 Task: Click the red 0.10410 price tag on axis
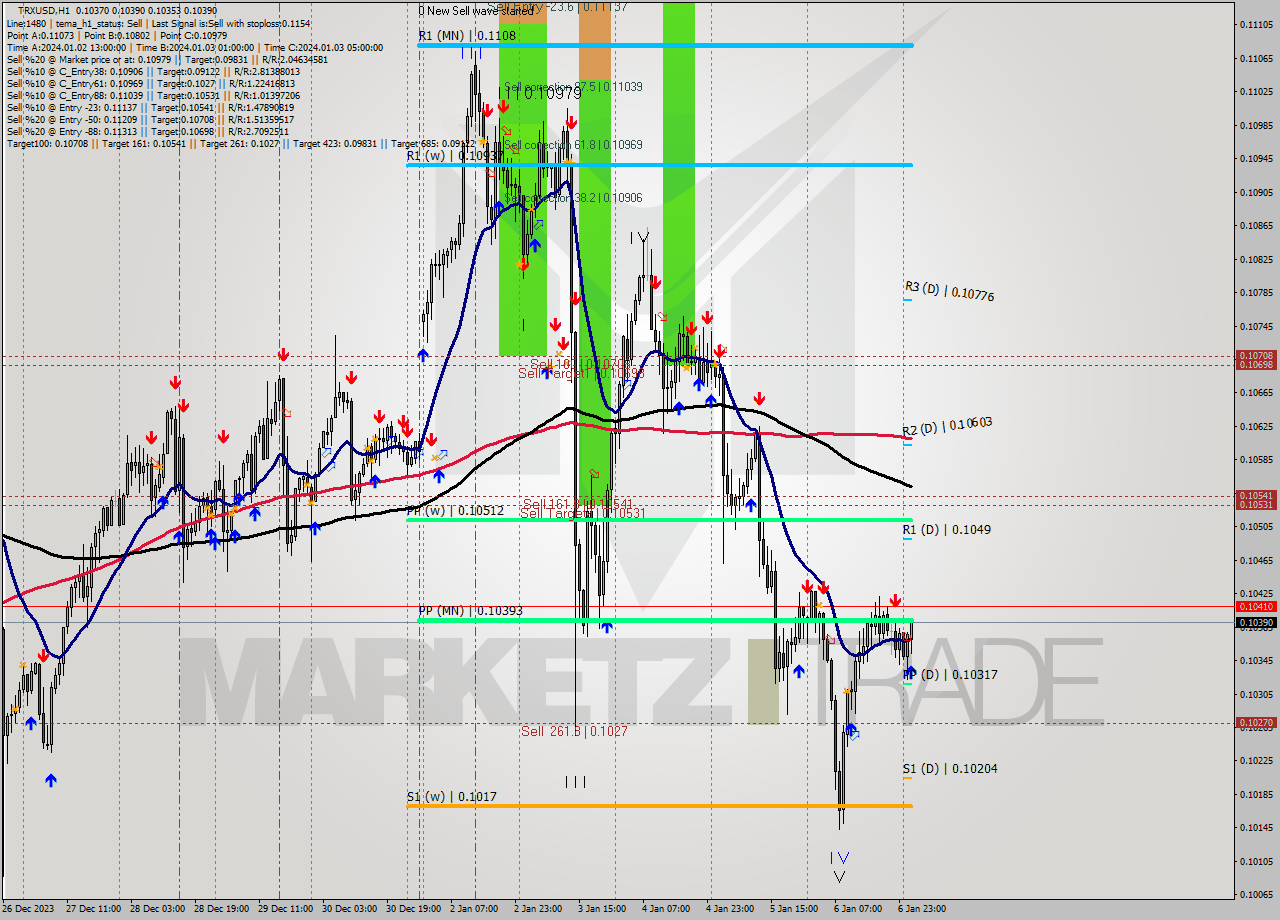[1256, 606]
